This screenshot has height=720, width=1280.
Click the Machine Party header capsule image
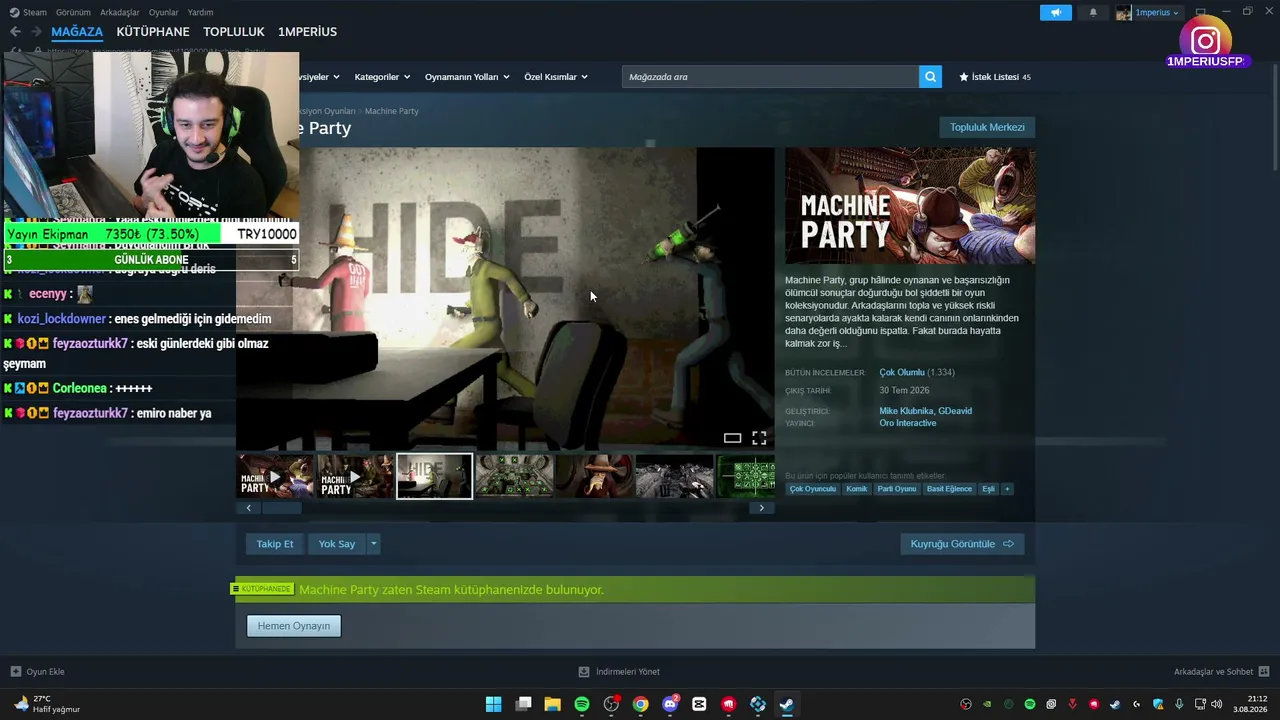click(x=910, y=206)
